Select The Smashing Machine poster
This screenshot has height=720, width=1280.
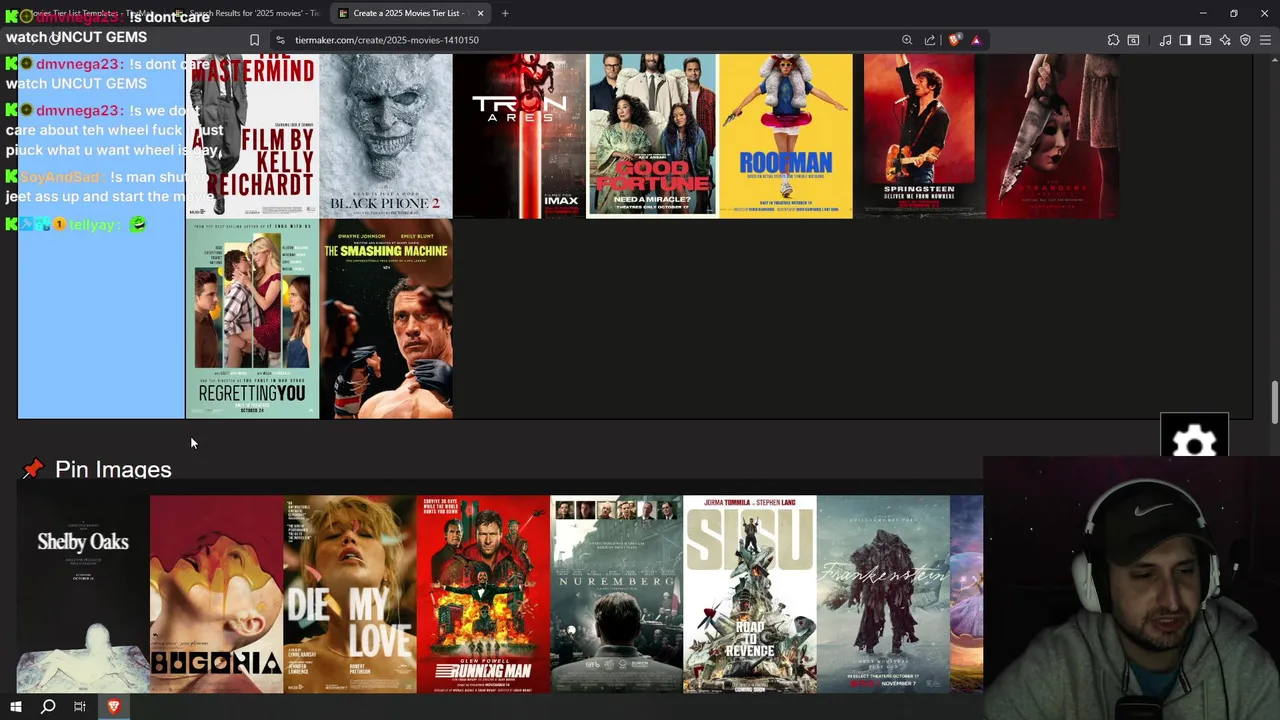tap(386, 319)
